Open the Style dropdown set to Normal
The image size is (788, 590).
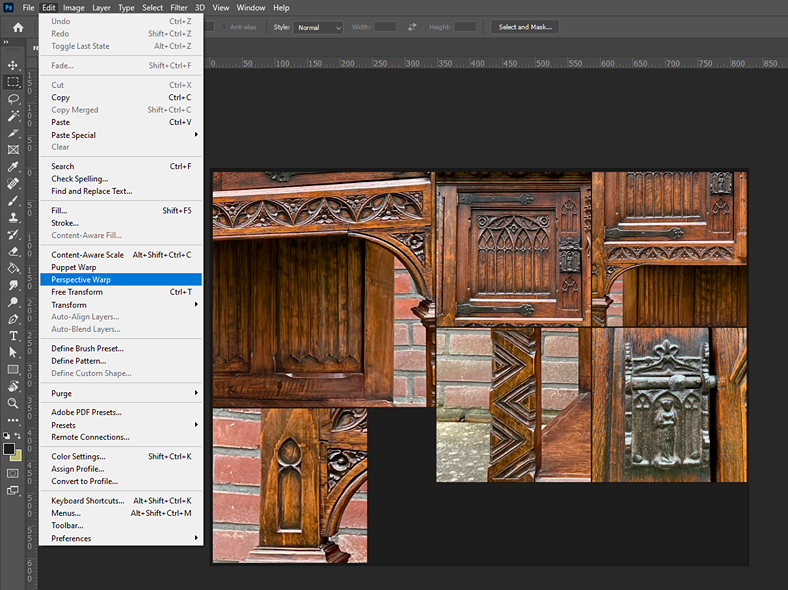click(320, 27)
